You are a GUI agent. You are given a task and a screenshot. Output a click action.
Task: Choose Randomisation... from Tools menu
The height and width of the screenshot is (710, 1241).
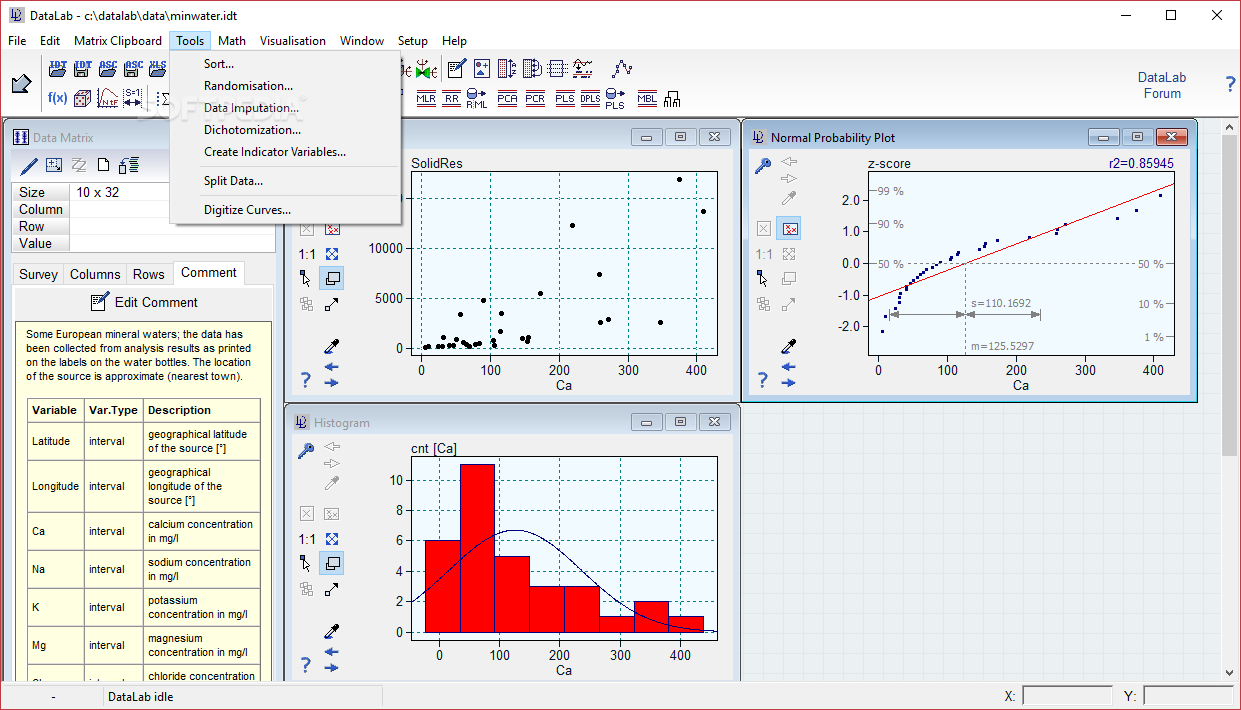click(x=248, y=86)
